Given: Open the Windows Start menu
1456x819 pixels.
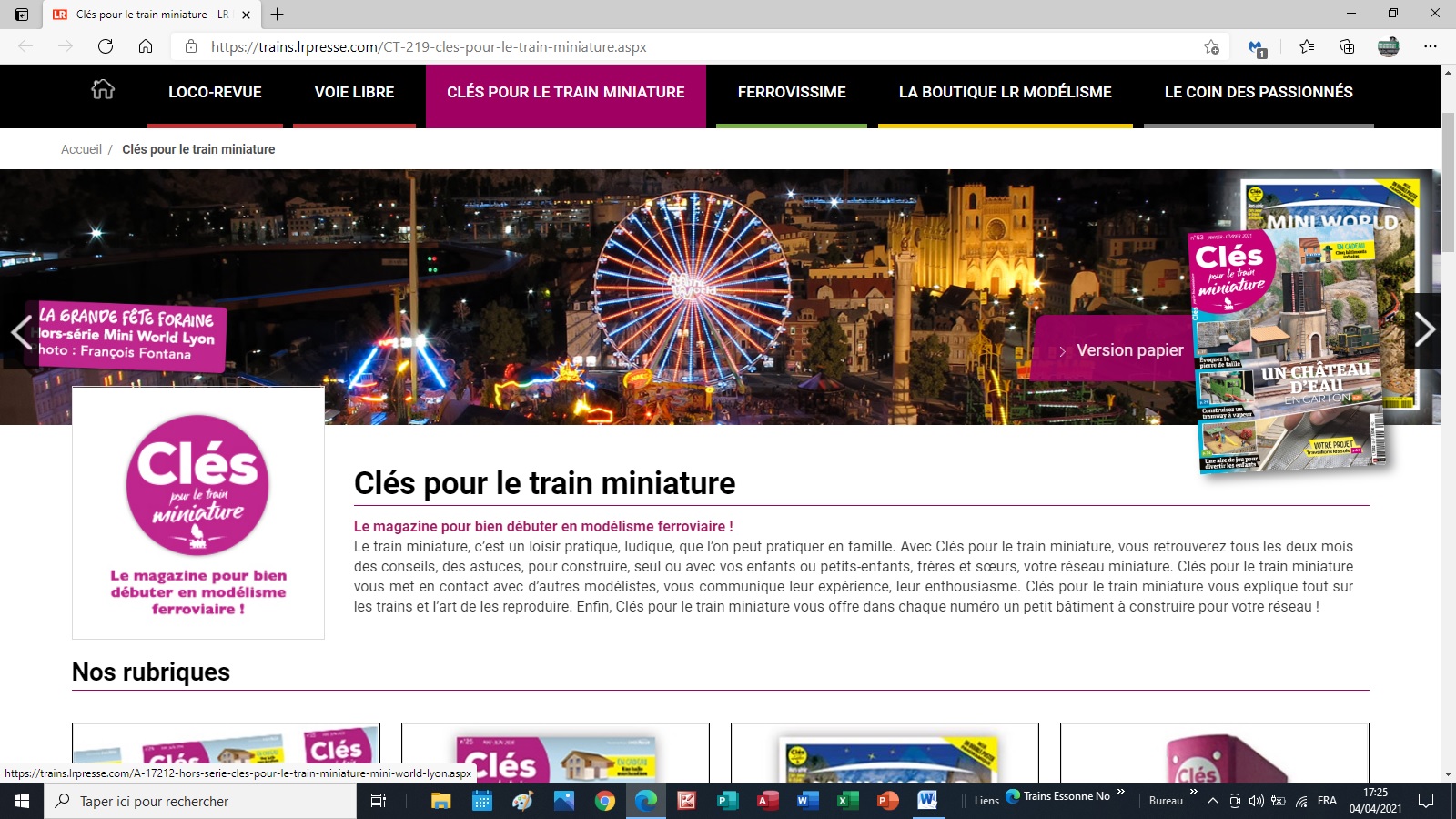Looking at the screenshot, I should [x=22, y=801].
